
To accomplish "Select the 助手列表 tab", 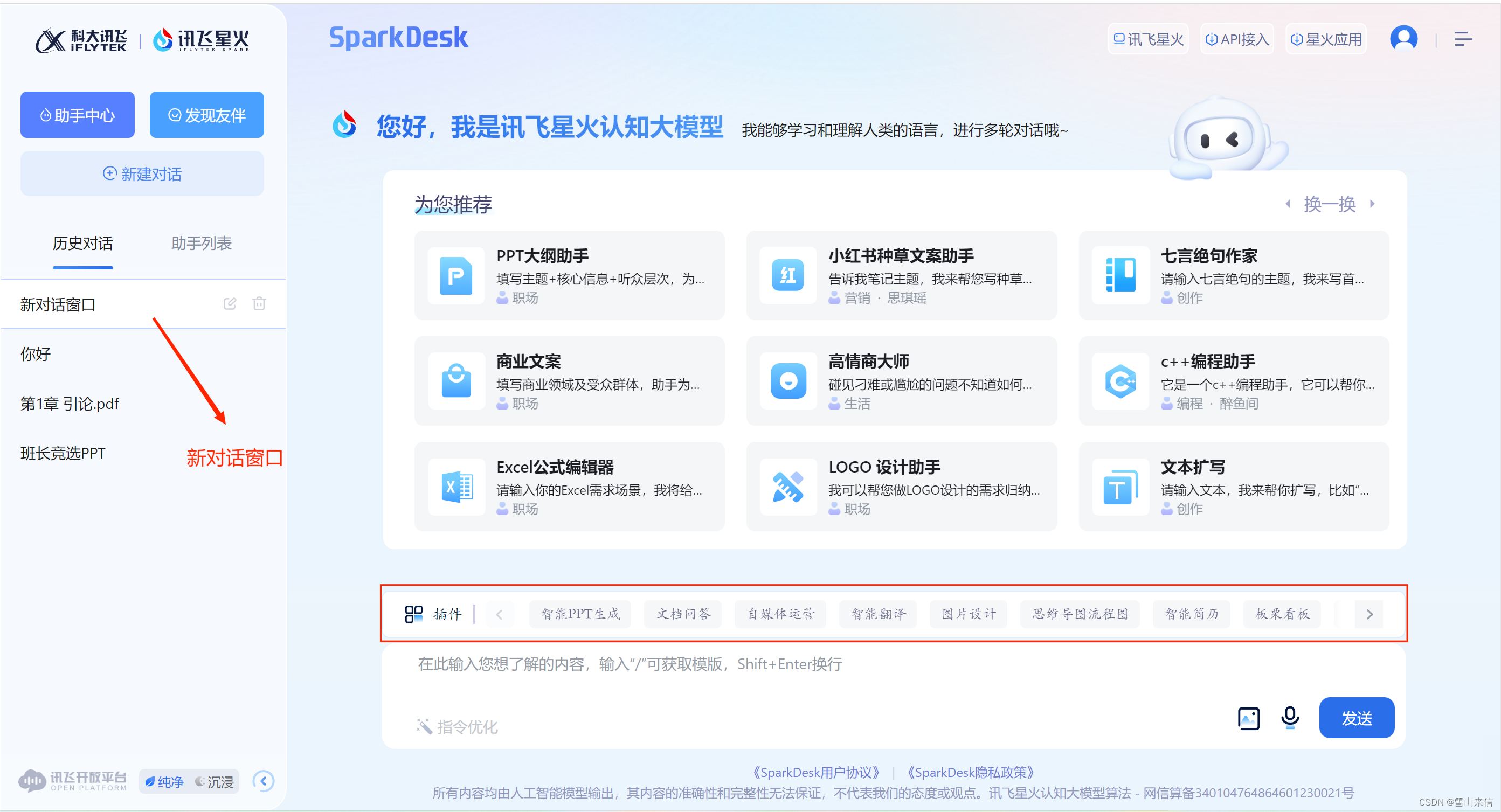I will point(202,244).
